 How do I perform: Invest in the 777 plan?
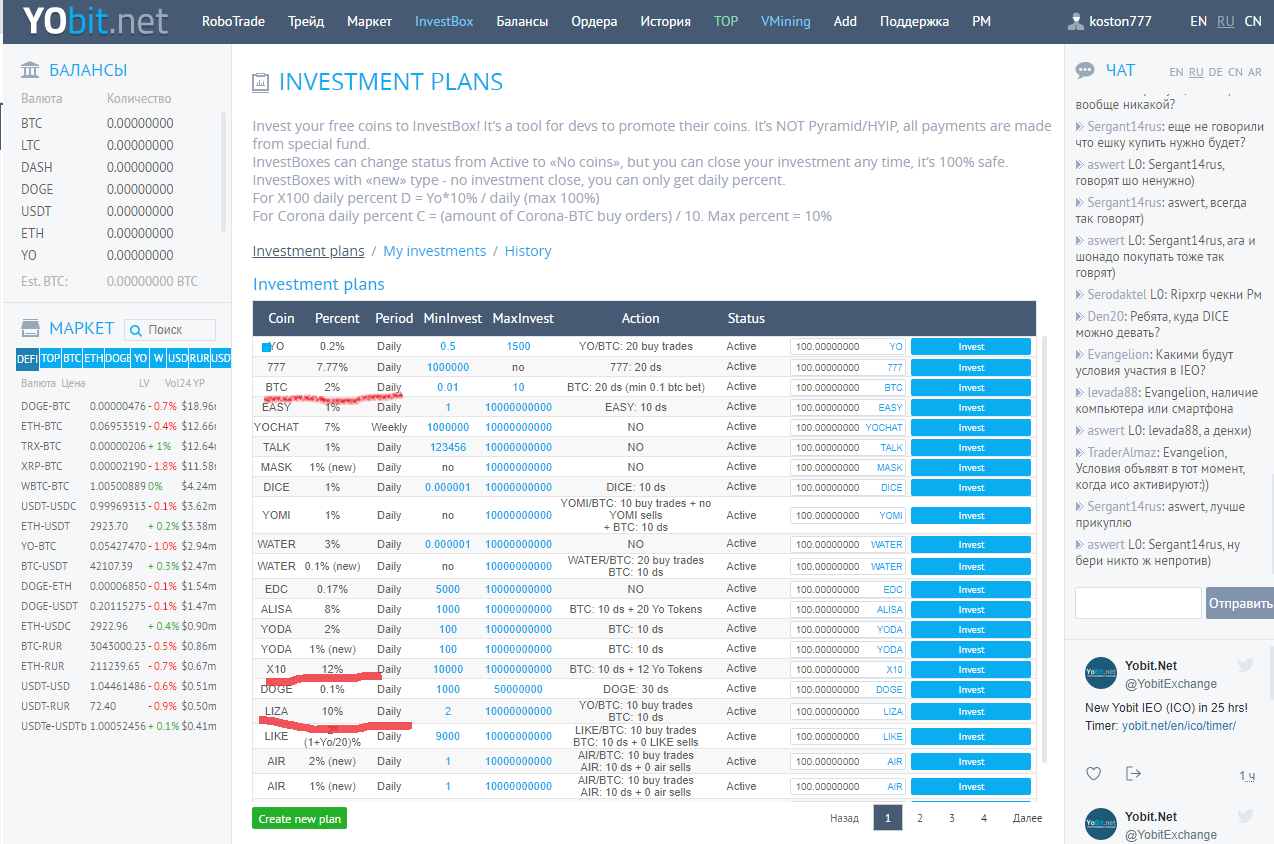[x=970, y=367]
